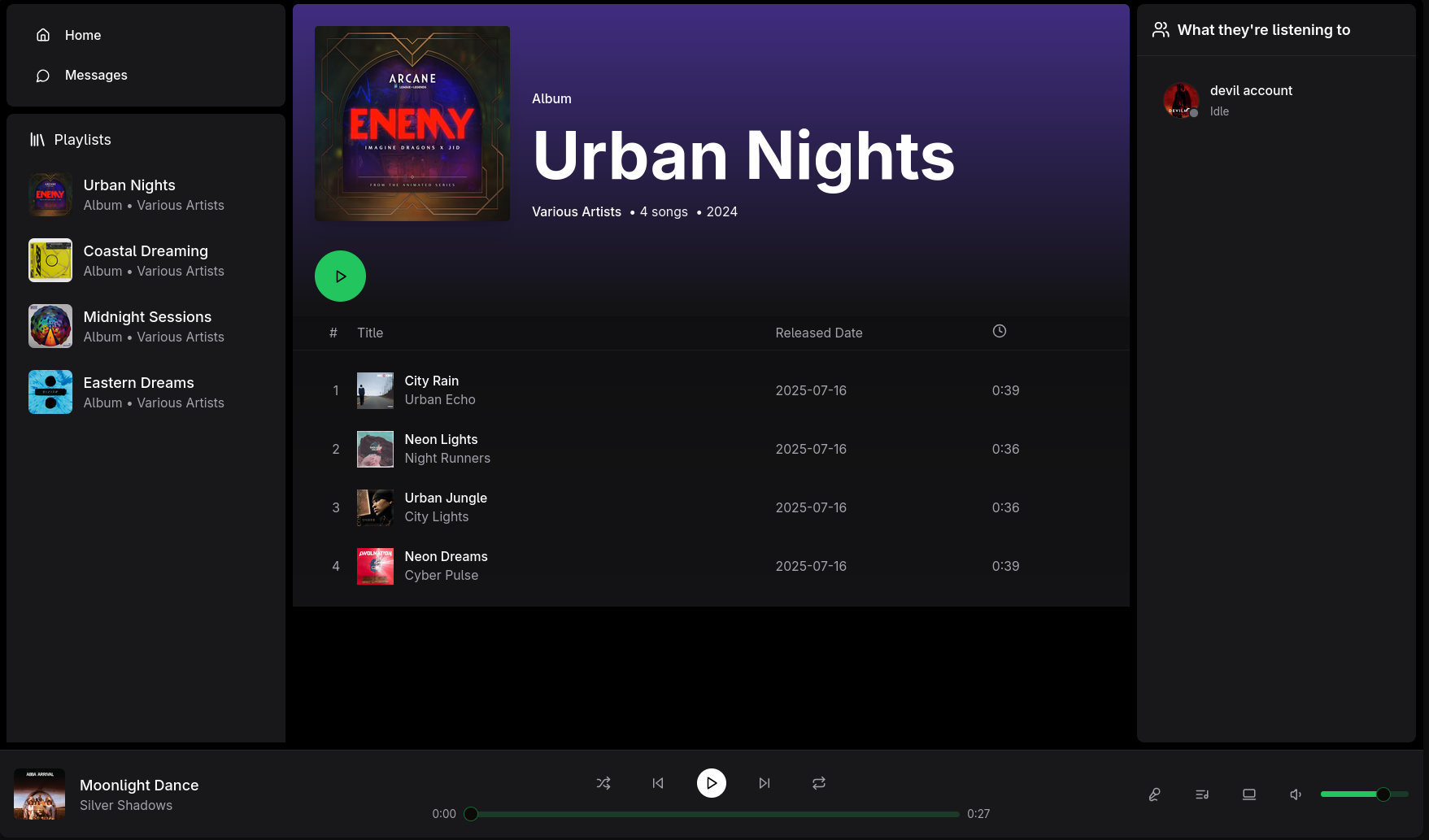The width and height of the screenshot is (1429, 840).
Task: Mute audio with the speaker icon
Action: coord(1296,794)
